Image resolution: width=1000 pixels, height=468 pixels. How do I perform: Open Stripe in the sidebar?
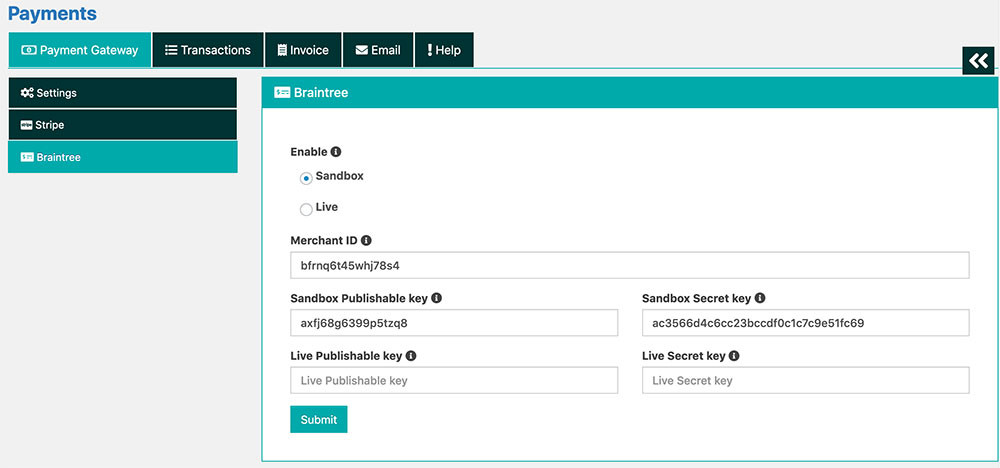pos(122,125)
